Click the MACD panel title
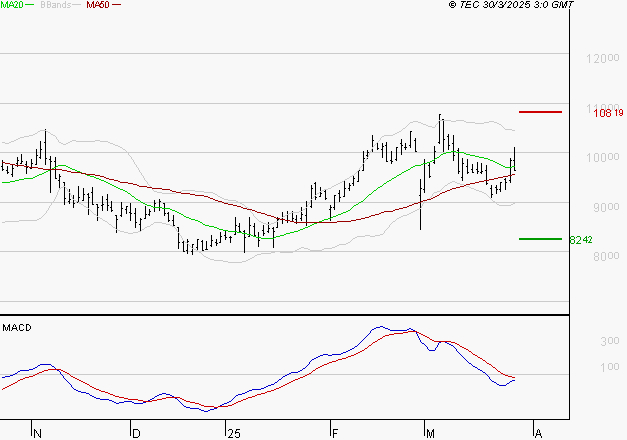The height and width of the screenshot is (440, 627). [x=17, y=328]
